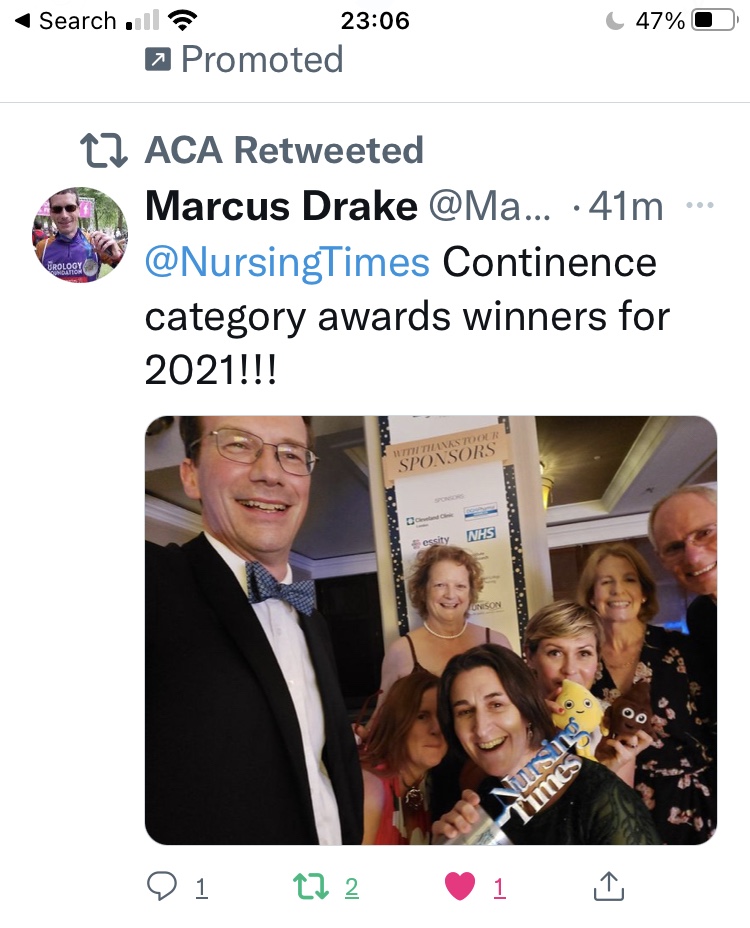
Task: Open the tweet author's profile picture
Action: (x=80, y=234)
